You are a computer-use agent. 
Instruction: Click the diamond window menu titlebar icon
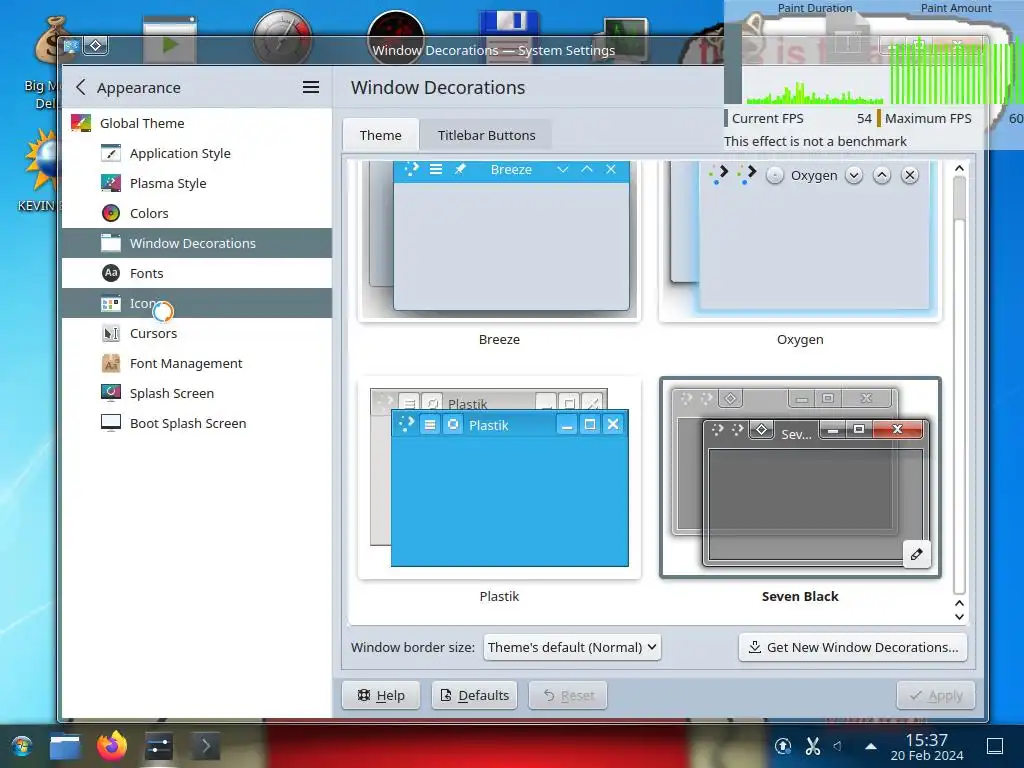[95, 45]
